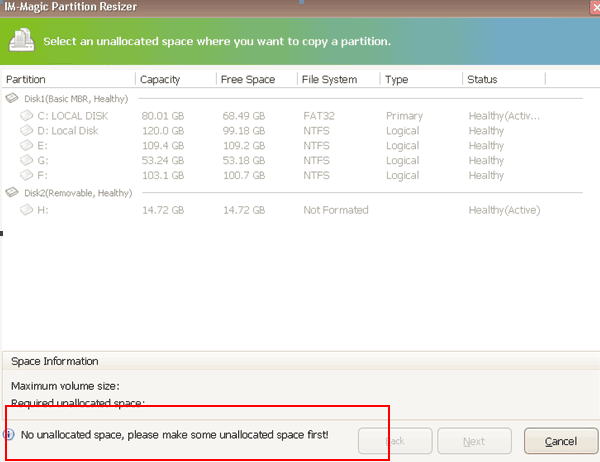Click the Not Formated file system cell

[336, 210]
